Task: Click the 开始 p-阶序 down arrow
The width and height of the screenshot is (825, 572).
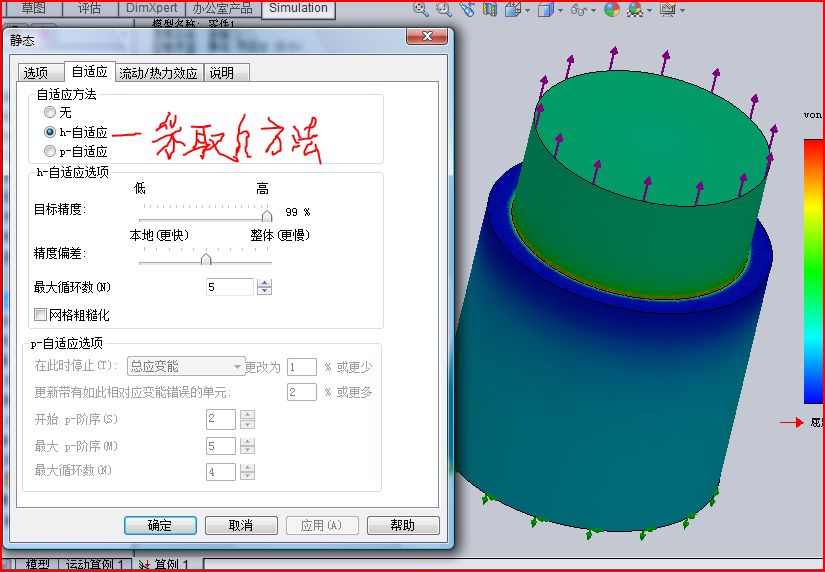Action: click(247, 424)
